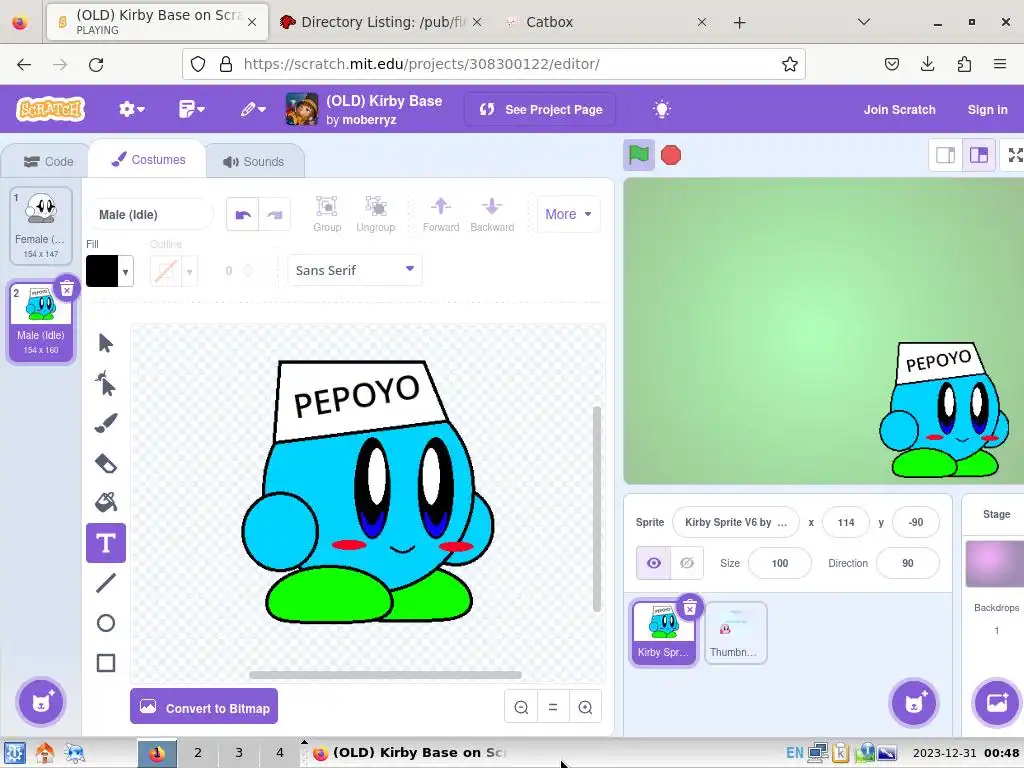This screenshot has width=1024, height=768.
Task: Select the Rectangle tool
Action: click(x=106, y=663)
